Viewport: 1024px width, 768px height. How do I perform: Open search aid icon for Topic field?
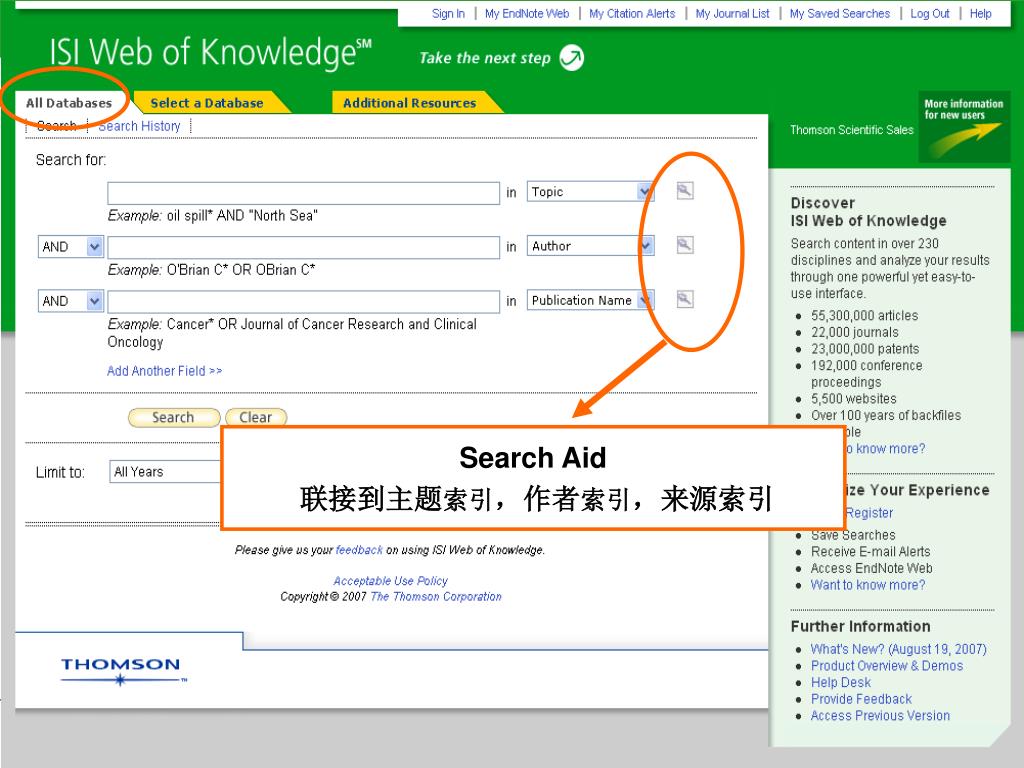point(684,191)
